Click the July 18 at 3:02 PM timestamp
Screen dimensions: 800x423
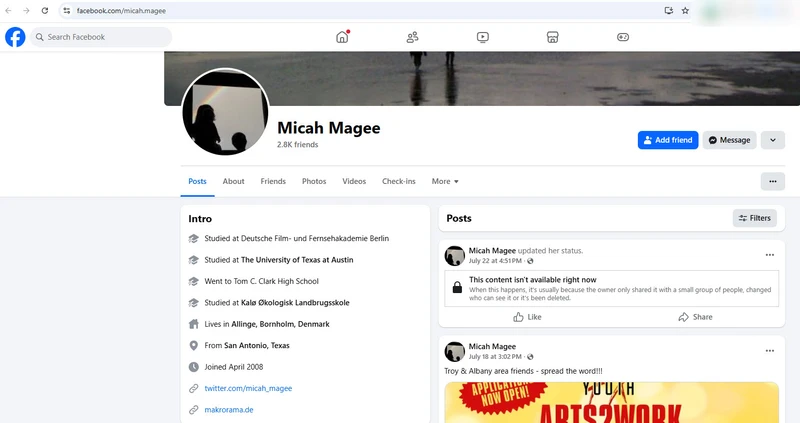click(495, 357)
